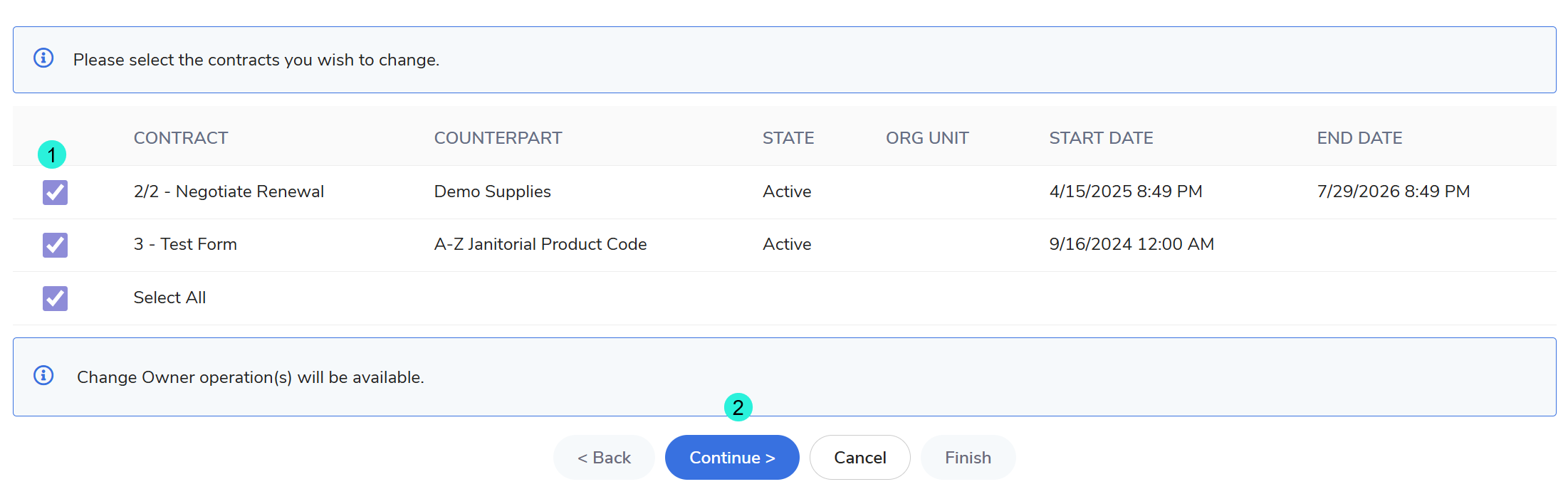Image resolution: width=1568 pixels, height=494 pixels.
Task: Click the CONTRACT column header
Action: tap(181, 138)
